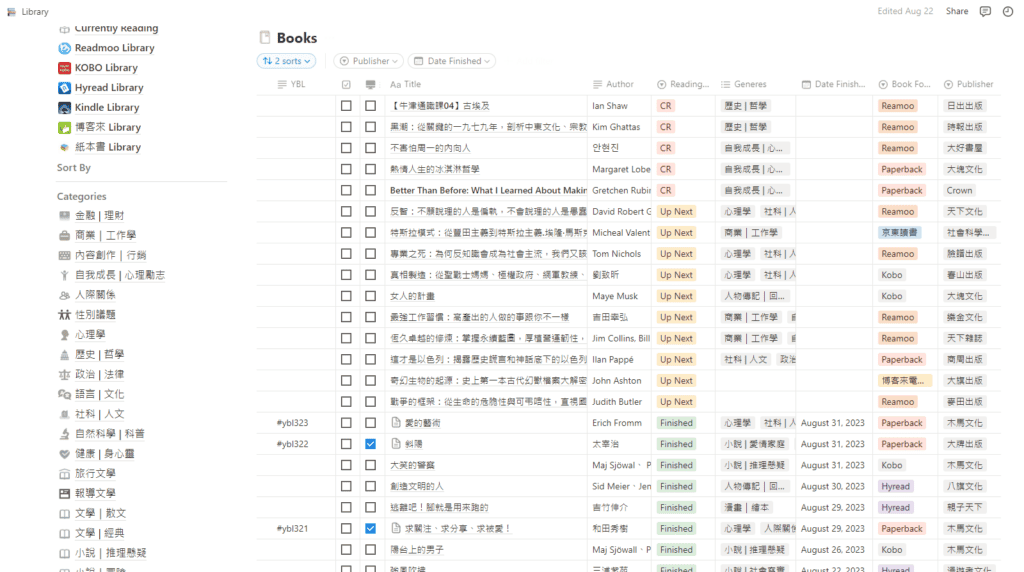This screenshot has height=572, width=1024.
Task: Open the 自我成長｜心理勵志 category link
Action: click(120, 275)
